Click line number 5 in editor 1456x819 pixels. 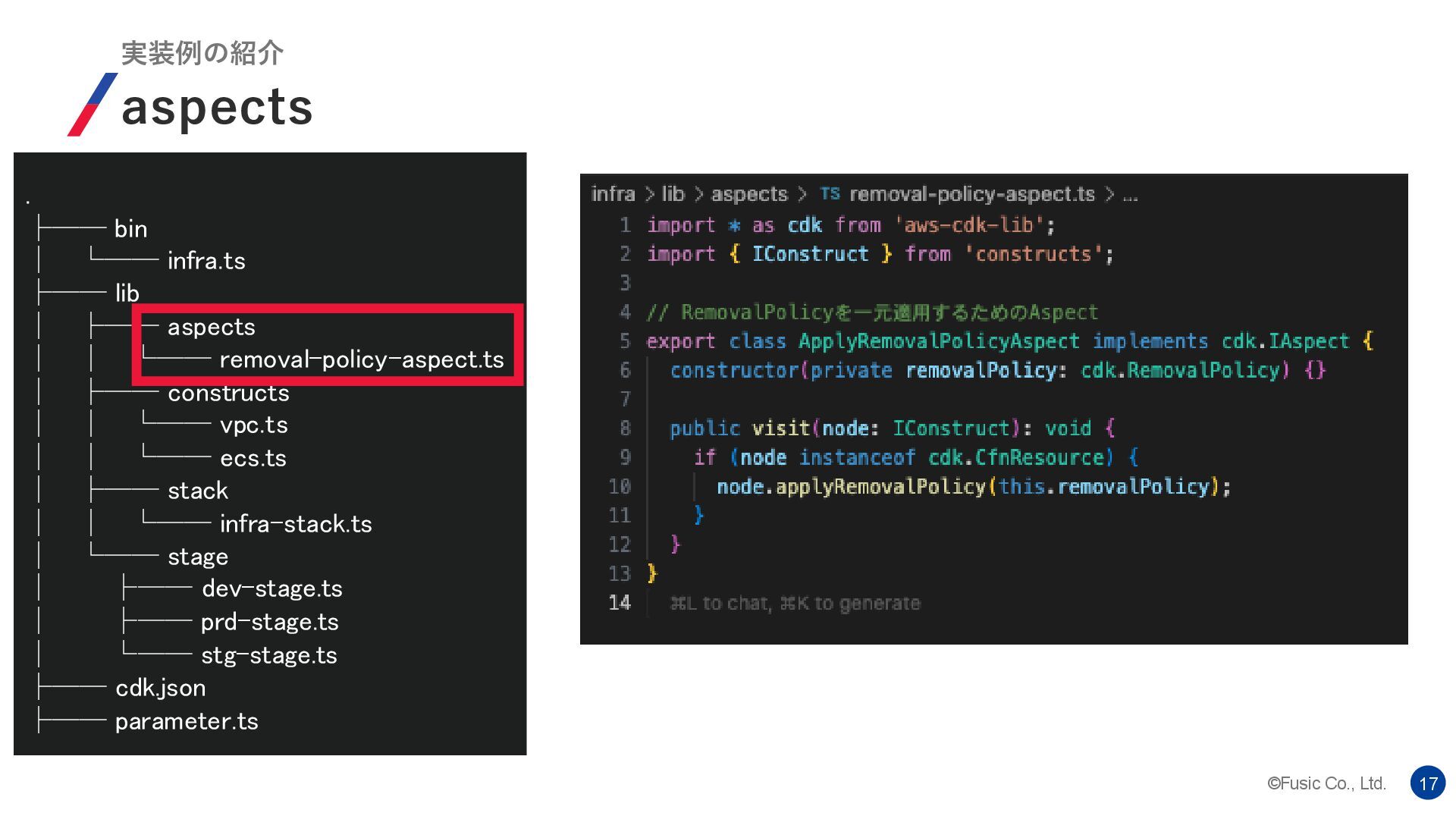pos(625,341)
